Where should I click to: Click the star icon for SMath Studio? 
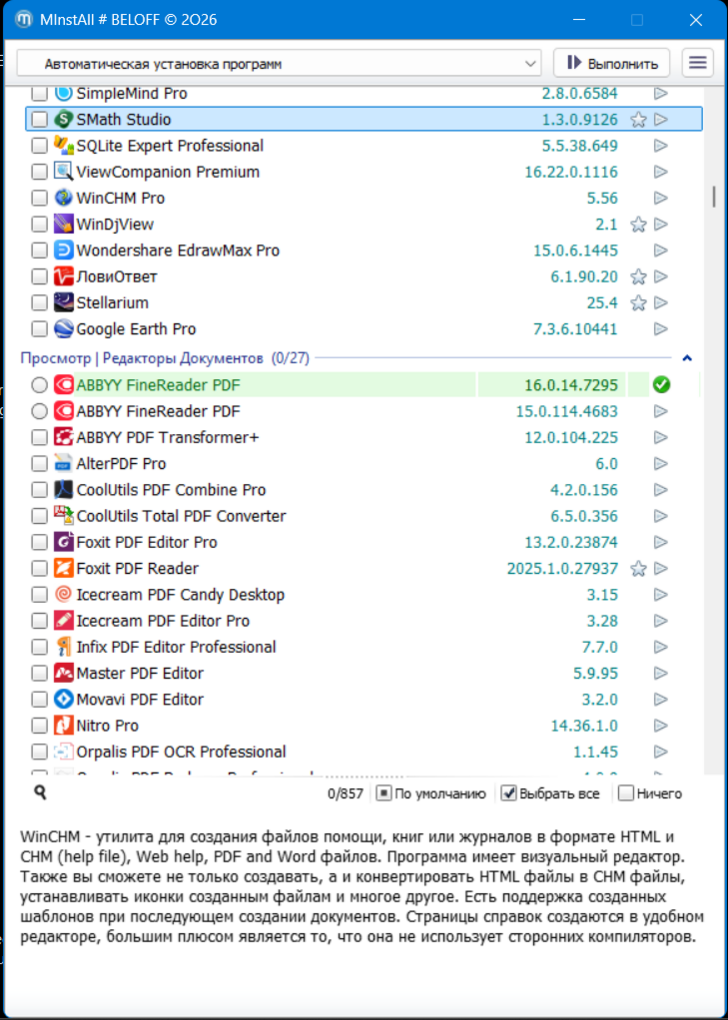point(638,120)
